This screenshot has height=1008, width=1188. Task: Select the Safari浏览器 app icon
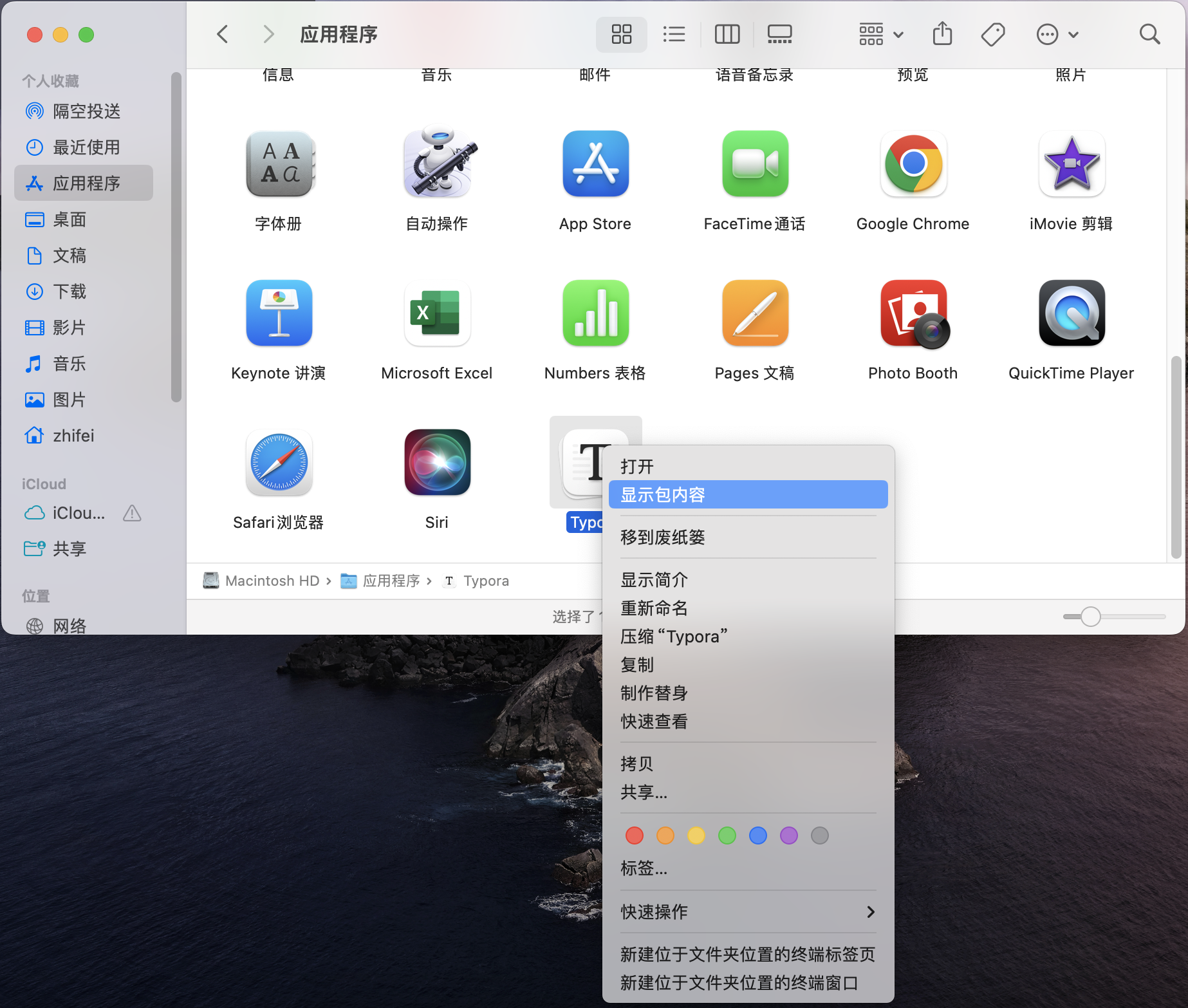[x=279, y=462]
